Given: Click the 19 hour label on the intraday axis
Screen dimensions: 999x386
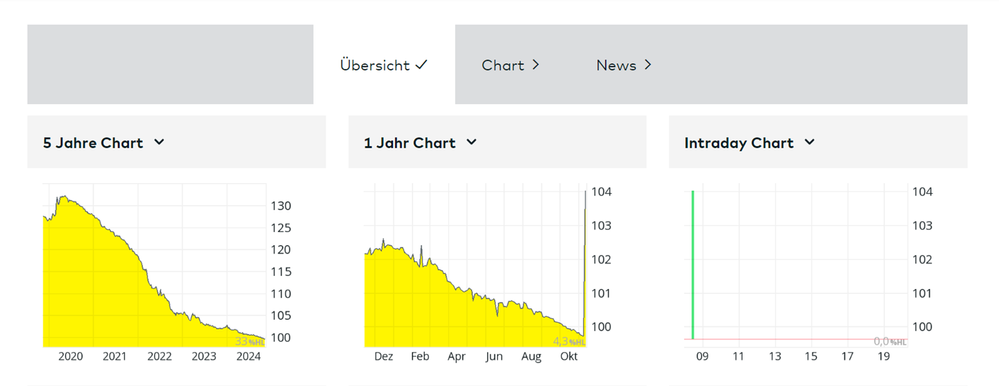Looking at the screenshot, I should click(883, 357).
